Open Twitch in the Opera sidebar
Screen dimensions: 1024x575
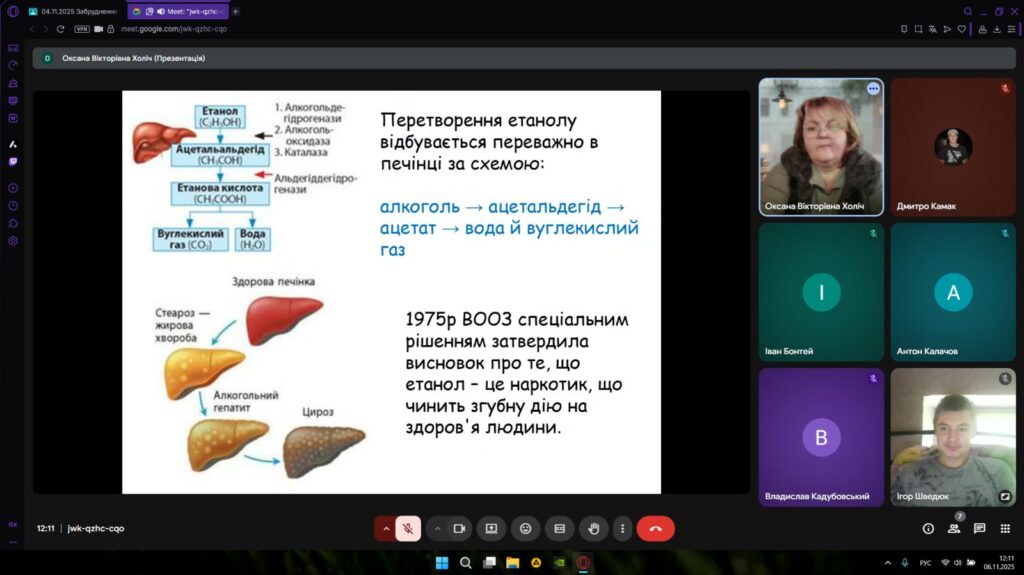[x=13, y=161]
